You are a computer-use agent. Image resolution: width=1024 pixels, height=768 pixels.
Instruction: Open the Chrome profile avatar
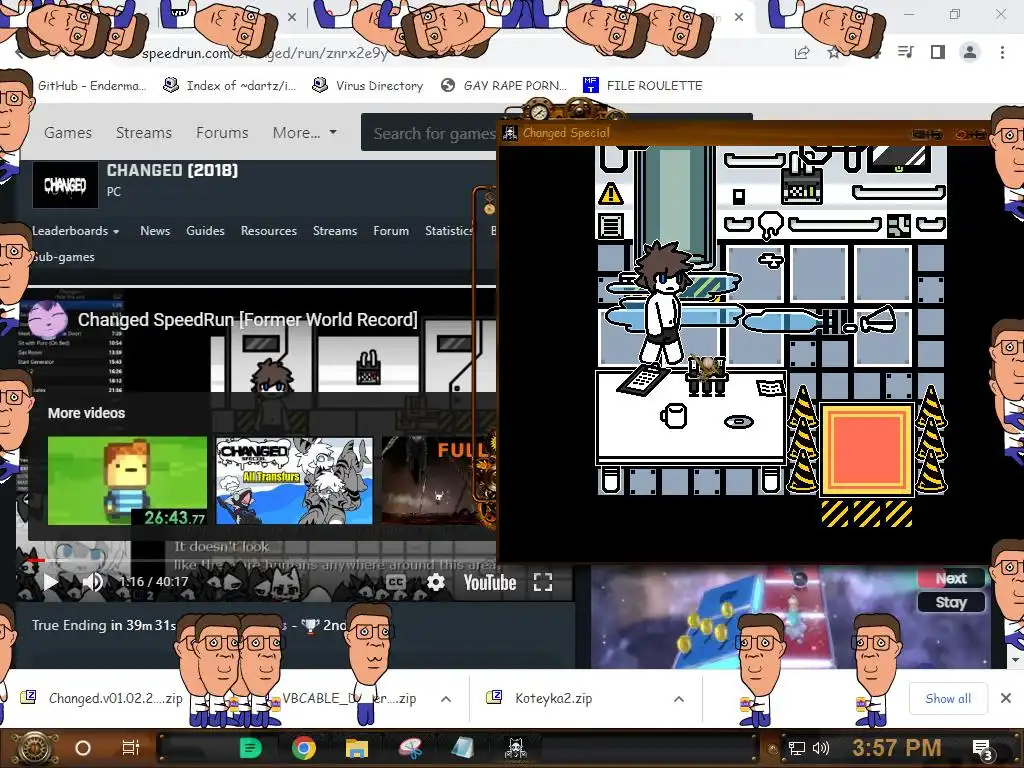[970, 52]
